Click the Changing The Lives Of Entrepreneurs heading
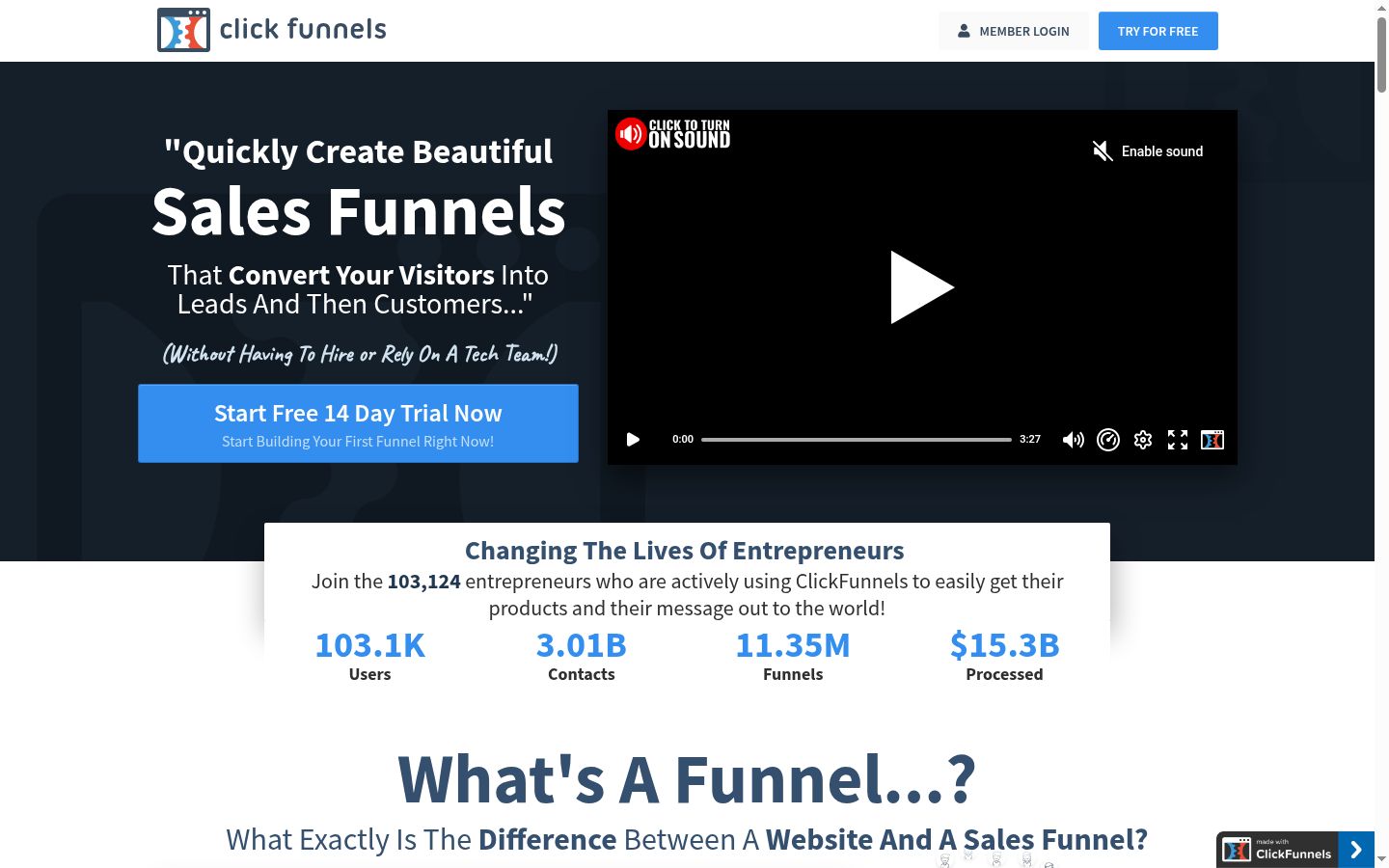Image resolution: width=1389 pixels, height=868 pixels. [685, 551]
